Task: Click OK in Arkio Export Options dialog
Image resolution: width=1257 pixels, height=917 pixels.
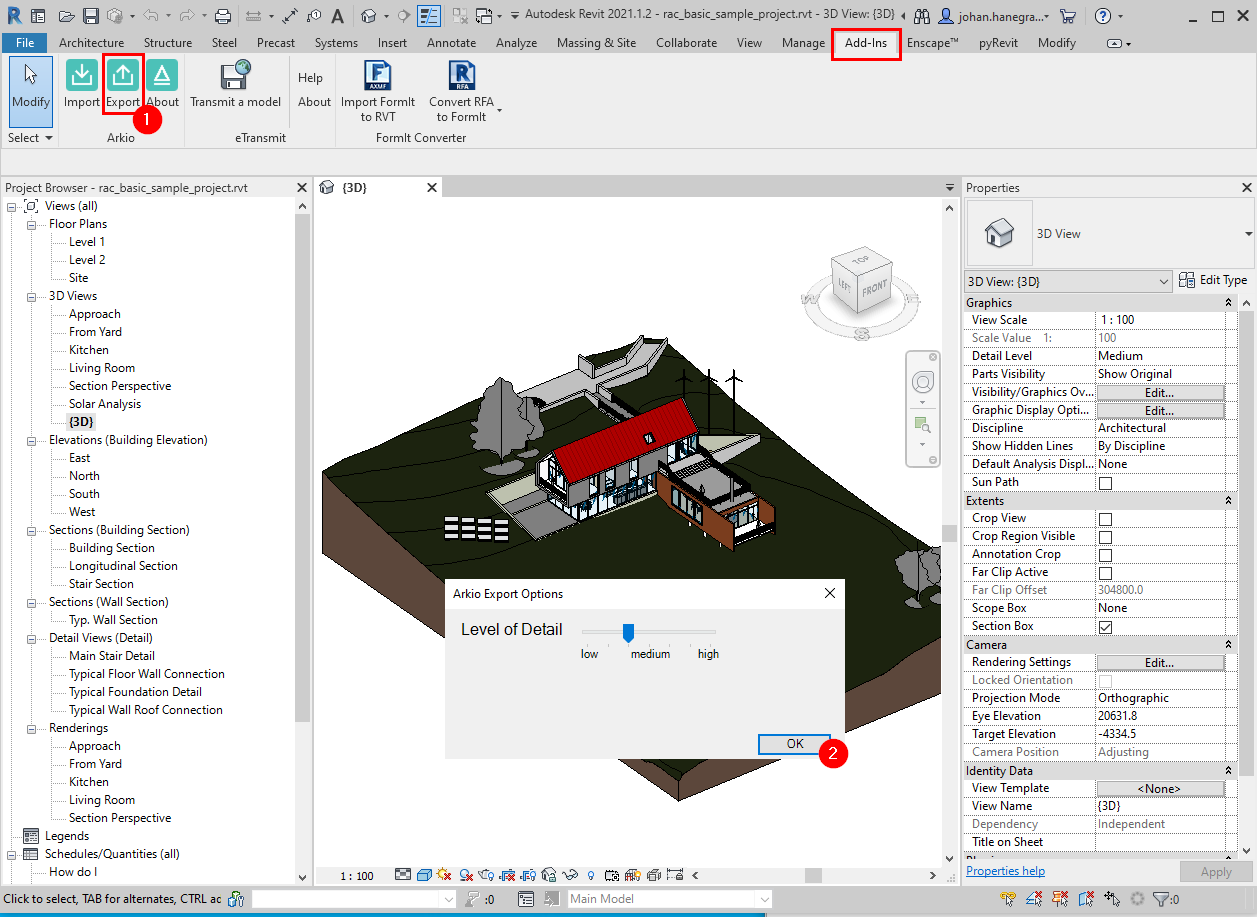Action: tap(795, 744)
